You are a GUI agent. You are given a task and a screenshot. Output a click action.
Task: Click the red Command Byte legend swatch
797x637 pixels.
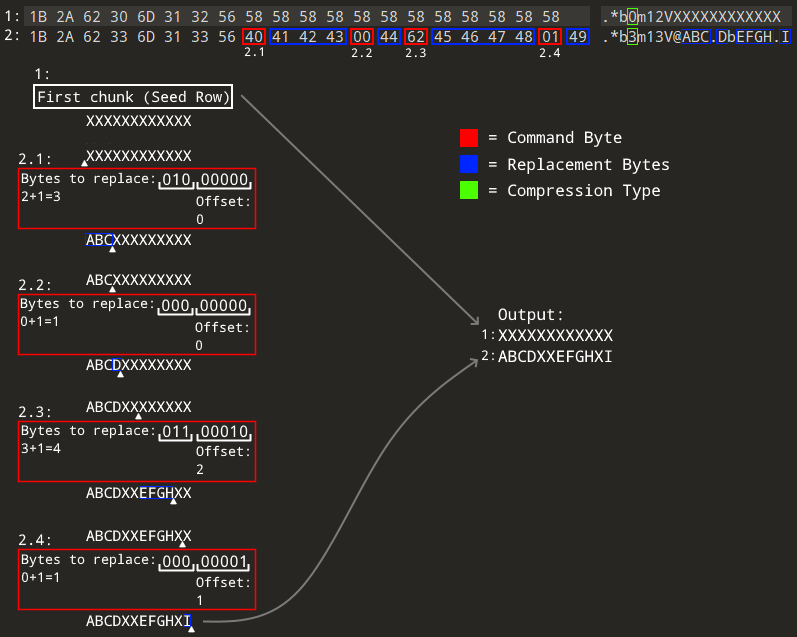point(469,138)
